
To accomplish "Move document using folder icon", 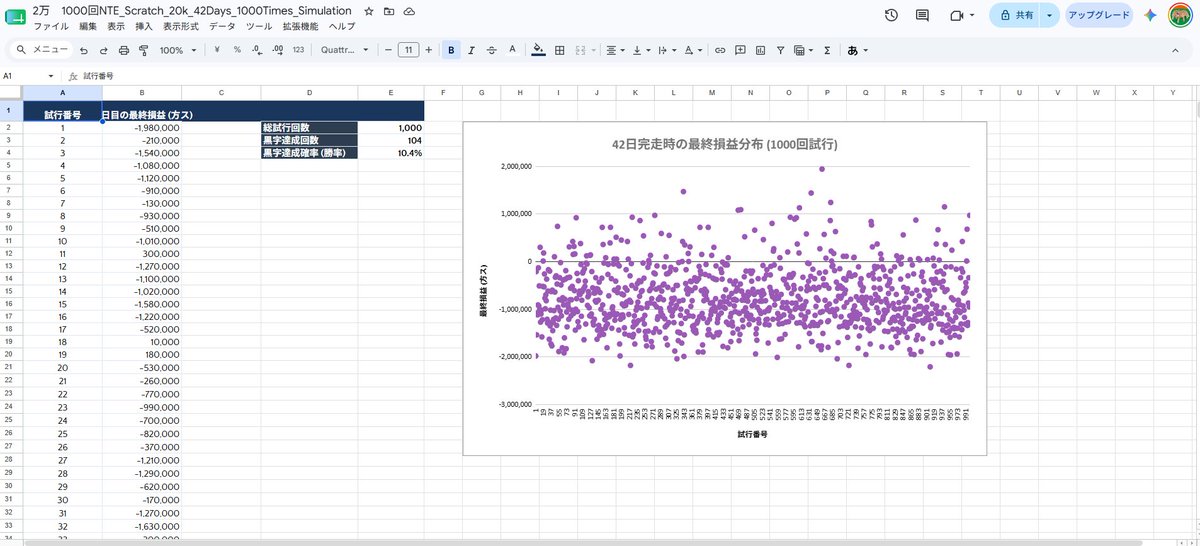I will pos(389,10).
